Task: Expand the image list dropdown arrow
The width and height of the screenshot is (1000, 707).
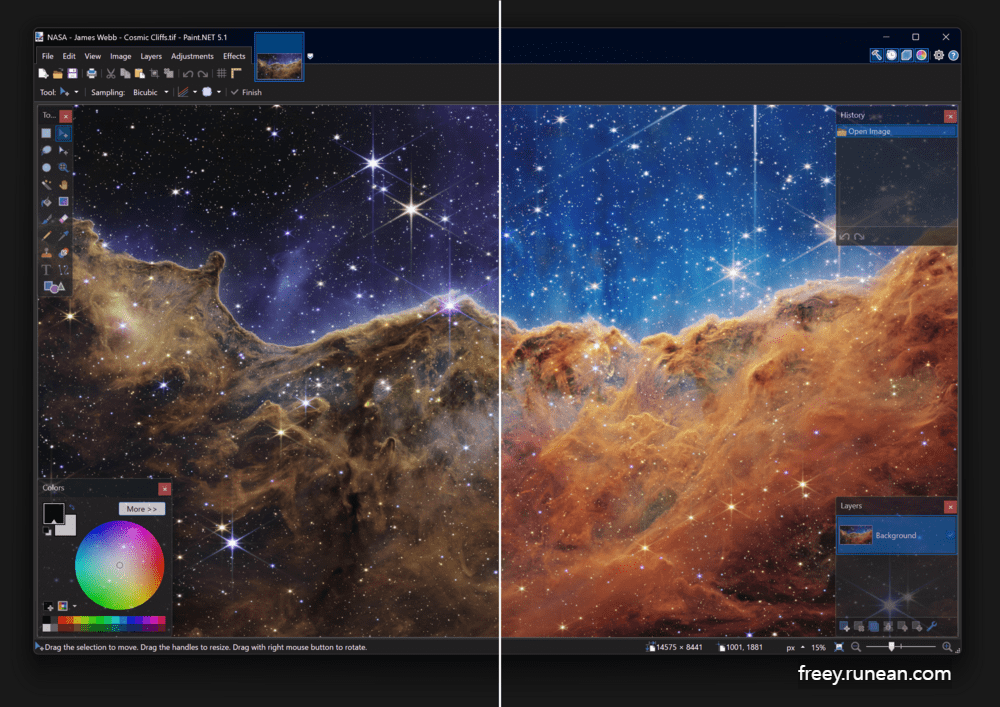Action: click(x=311, y=56)
